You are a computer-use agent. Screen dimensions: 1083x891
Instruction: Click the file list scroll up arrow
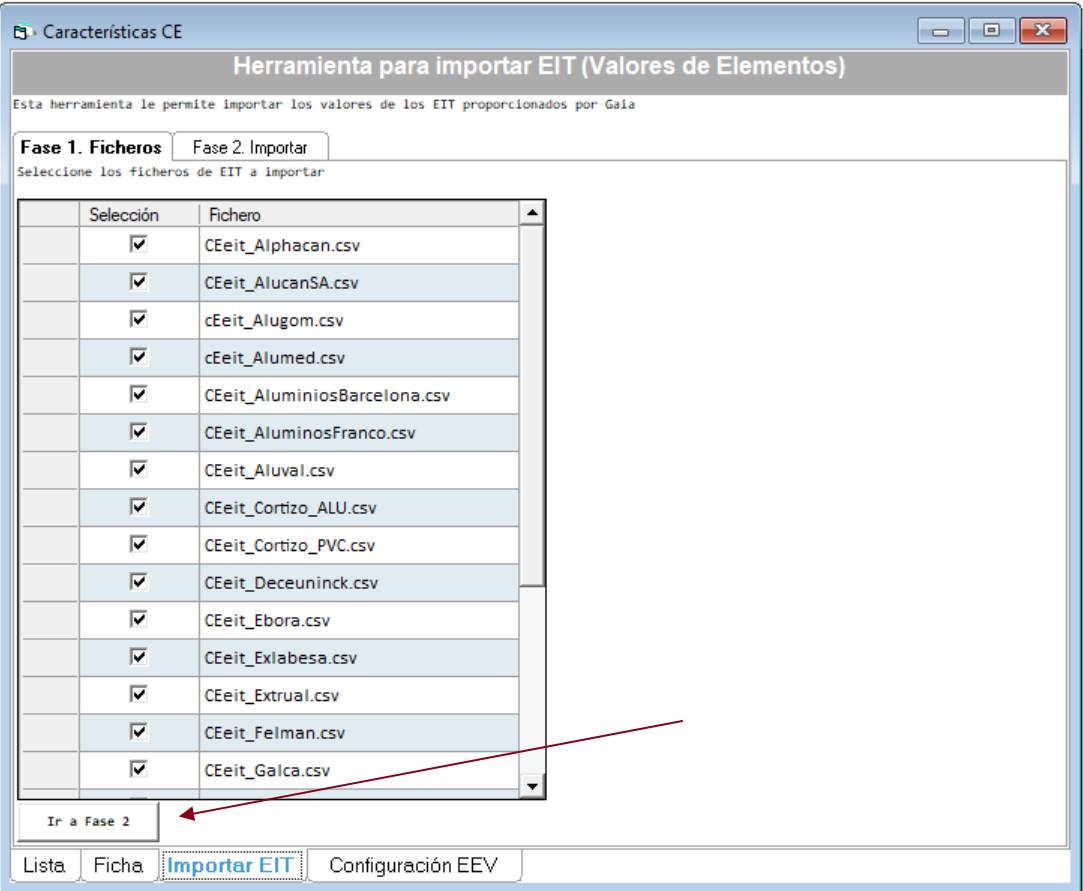click(x=532, y=213)
